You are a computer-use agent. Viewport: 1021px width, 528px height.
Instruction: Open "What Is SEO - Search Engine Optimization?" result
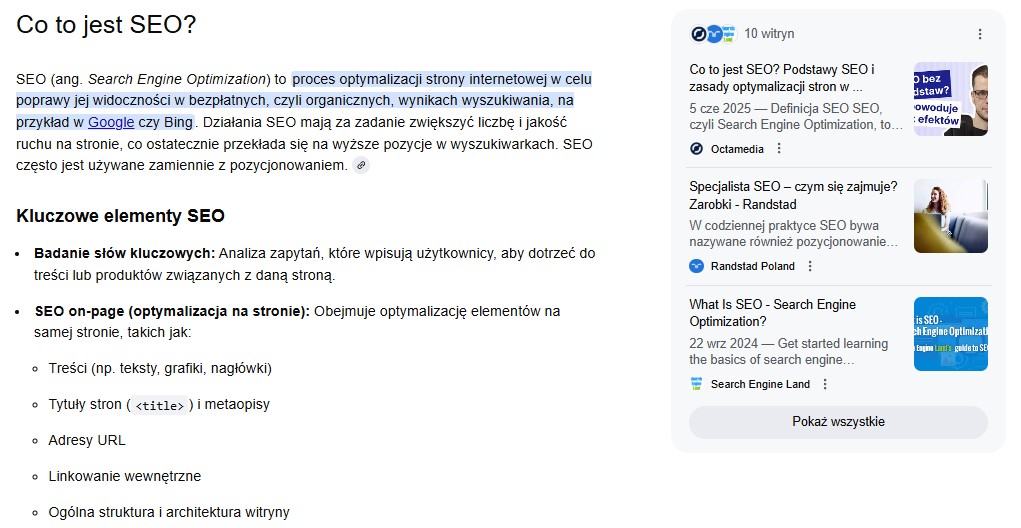tap(772, 312)
